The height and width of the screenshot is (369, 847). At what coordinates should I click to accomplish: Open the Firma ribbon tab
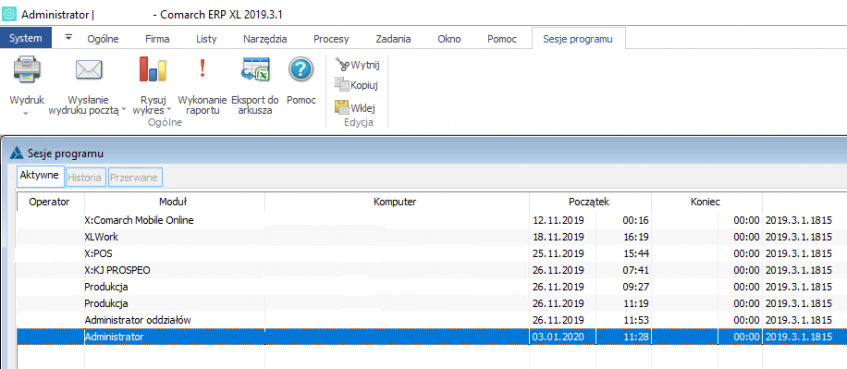[157, 39]
